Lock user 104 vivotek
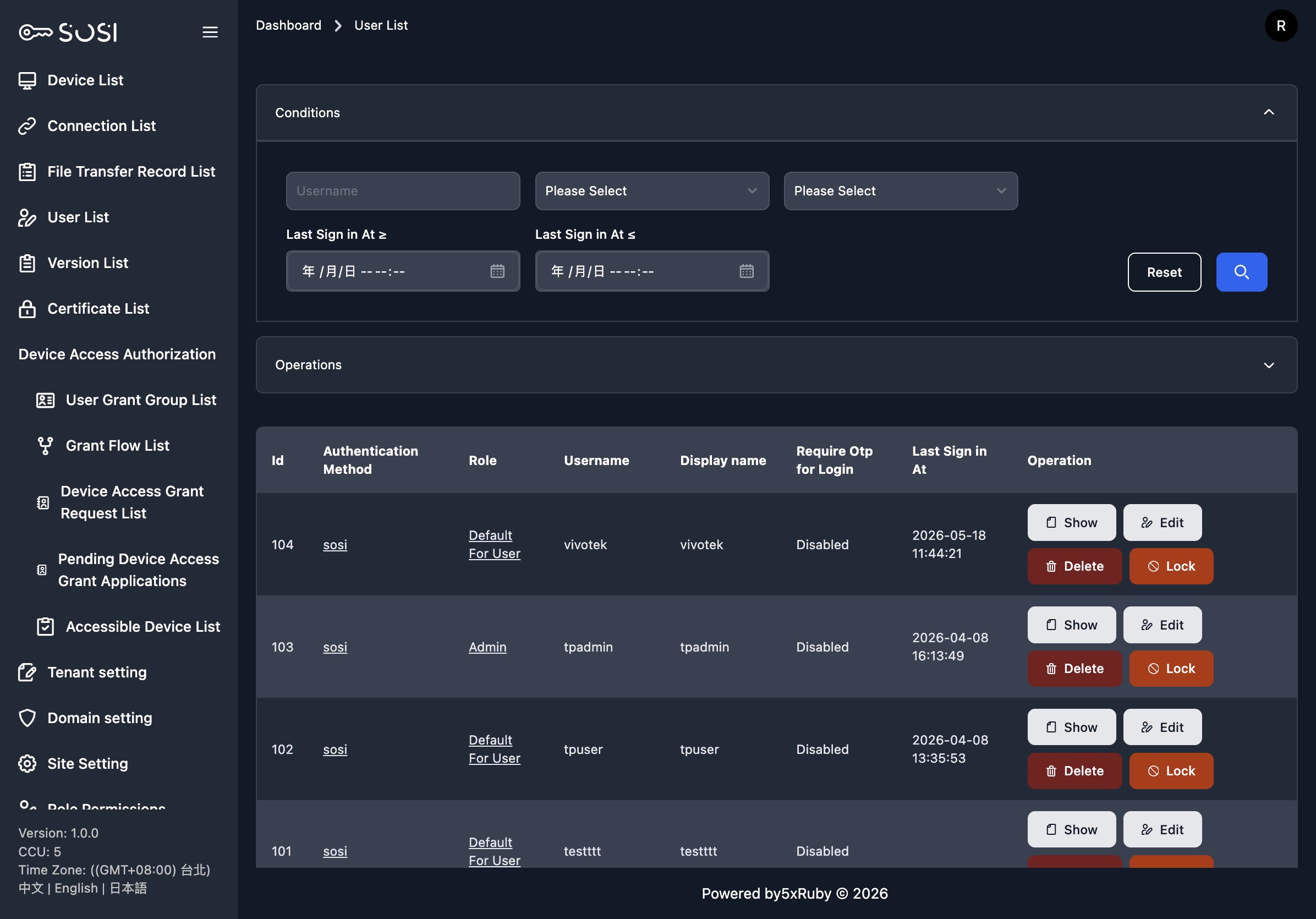 (1171, 566)
